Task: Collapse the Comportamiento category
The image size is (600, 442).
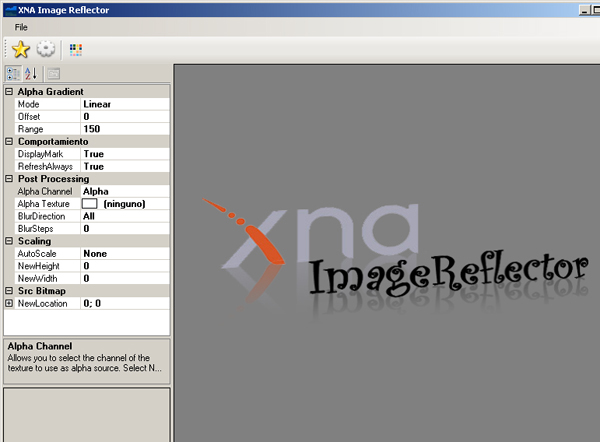Action: (x=9, y=142)
